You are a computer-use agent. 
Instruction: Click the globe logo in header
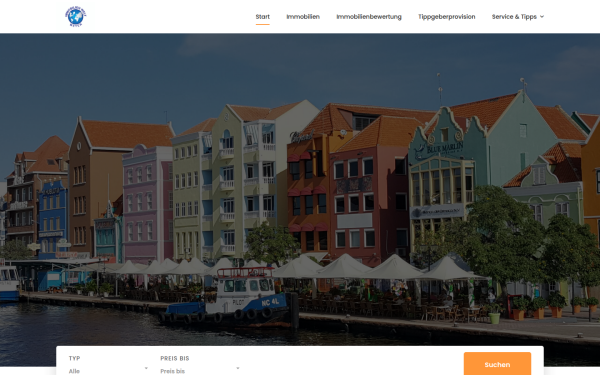tap(76, 16)
